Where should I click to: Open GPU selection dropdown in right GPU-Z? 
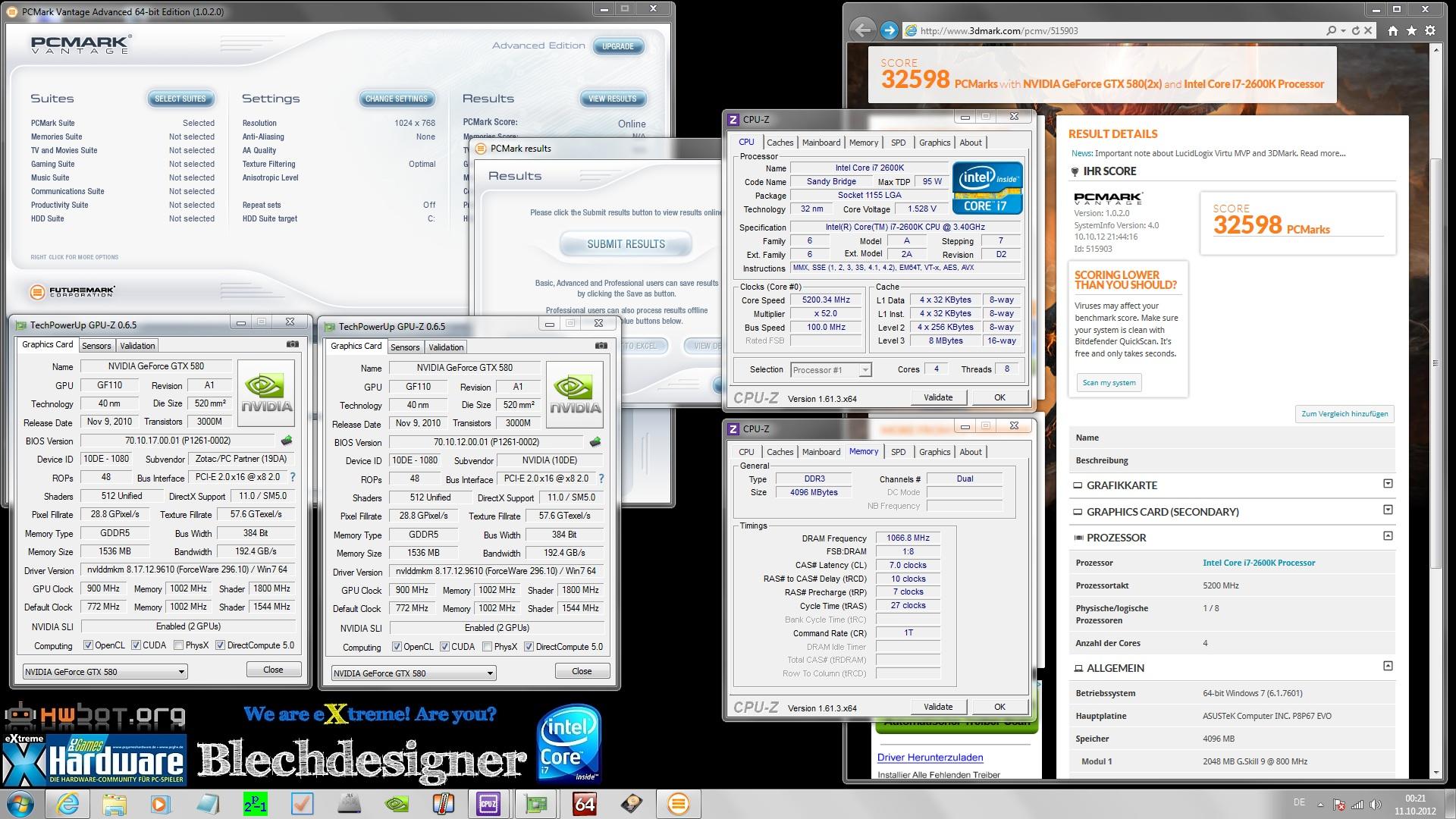pyautogui.click(x=413, y=673)
